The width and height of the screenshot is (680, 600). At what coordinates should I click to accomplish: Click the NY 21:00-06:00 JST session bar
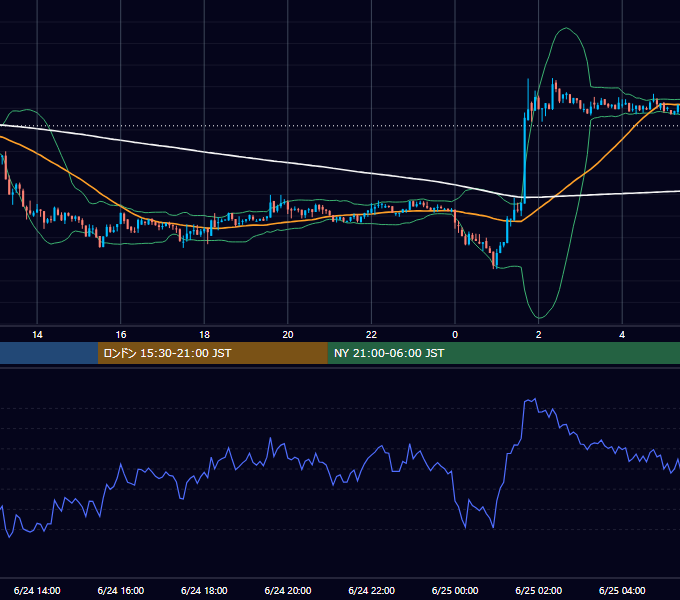tap(503, 353)
